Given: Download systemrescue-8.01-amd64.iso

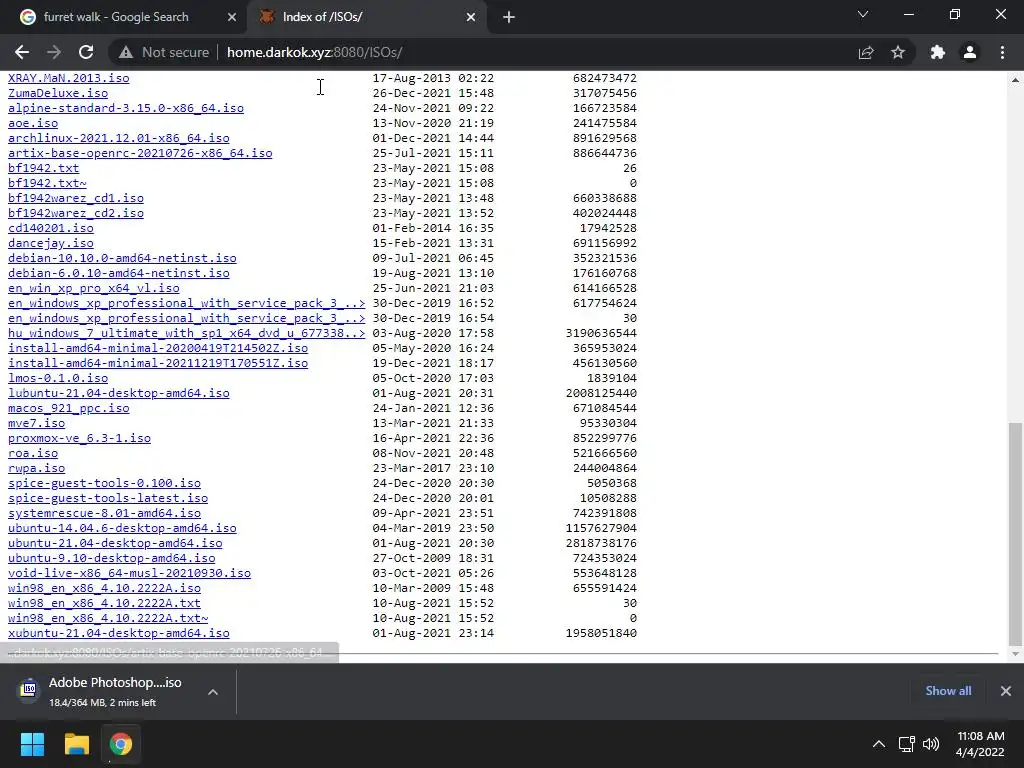Looking at the screenshot, I should (104, 513).
